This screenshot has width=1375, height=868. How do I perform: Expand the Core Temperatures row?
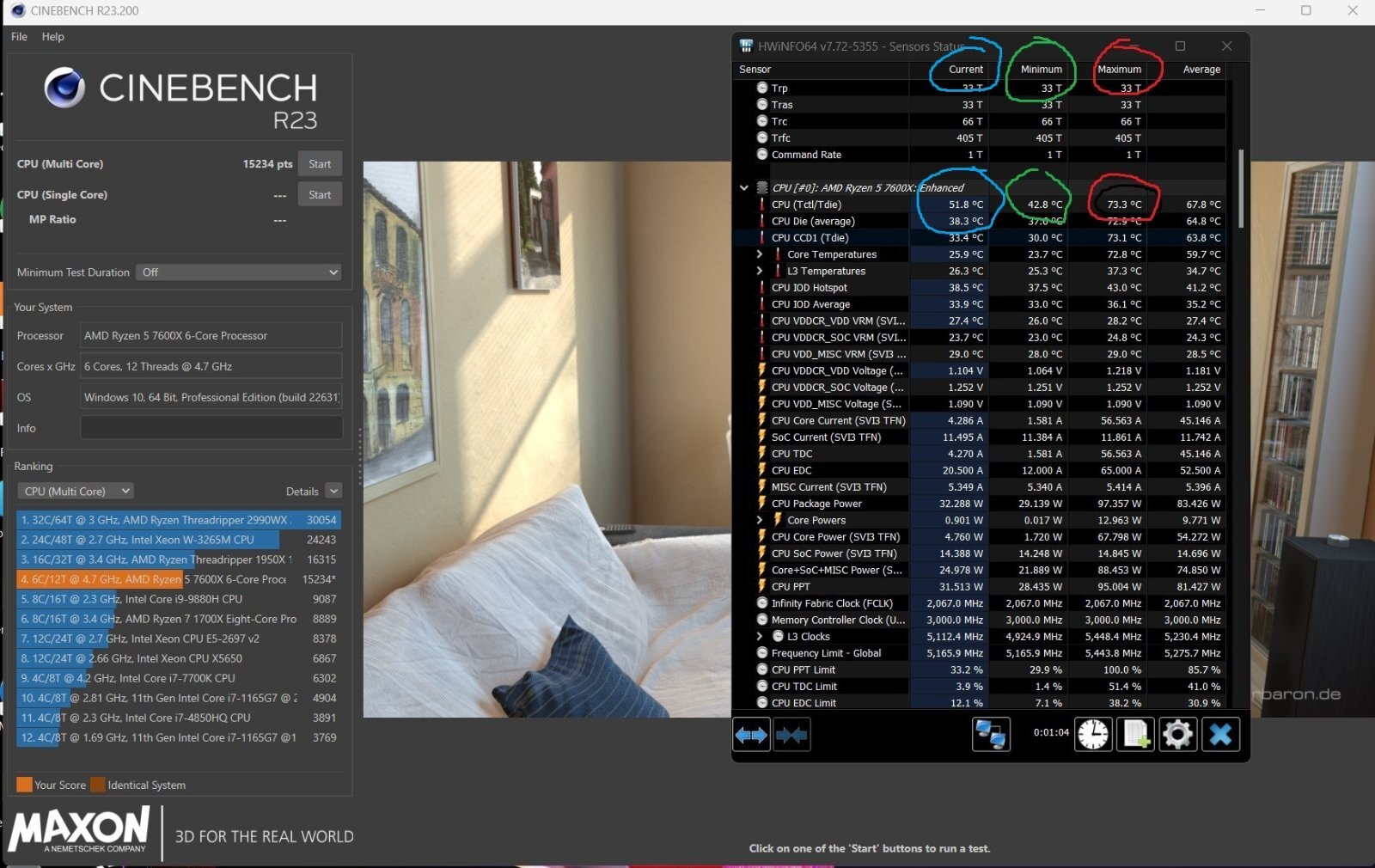[760, 254]
